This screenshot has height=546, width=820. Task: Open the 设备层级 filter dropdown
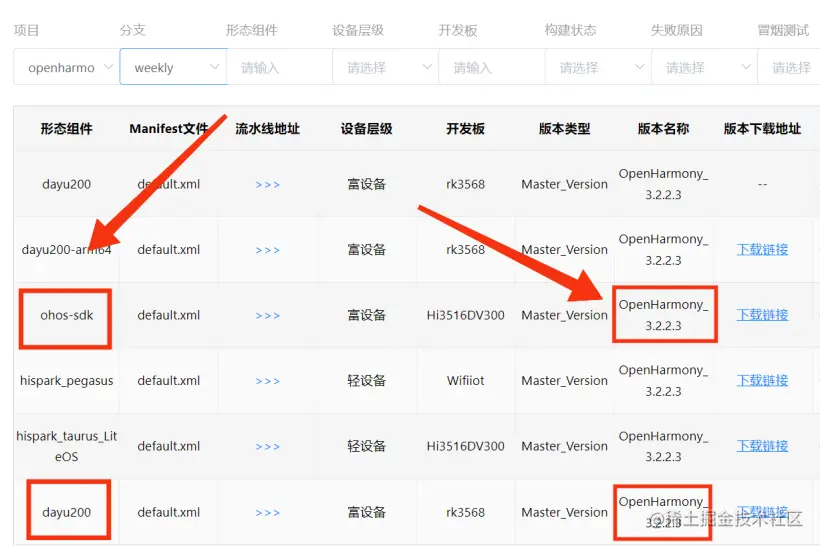click(386, 67)
